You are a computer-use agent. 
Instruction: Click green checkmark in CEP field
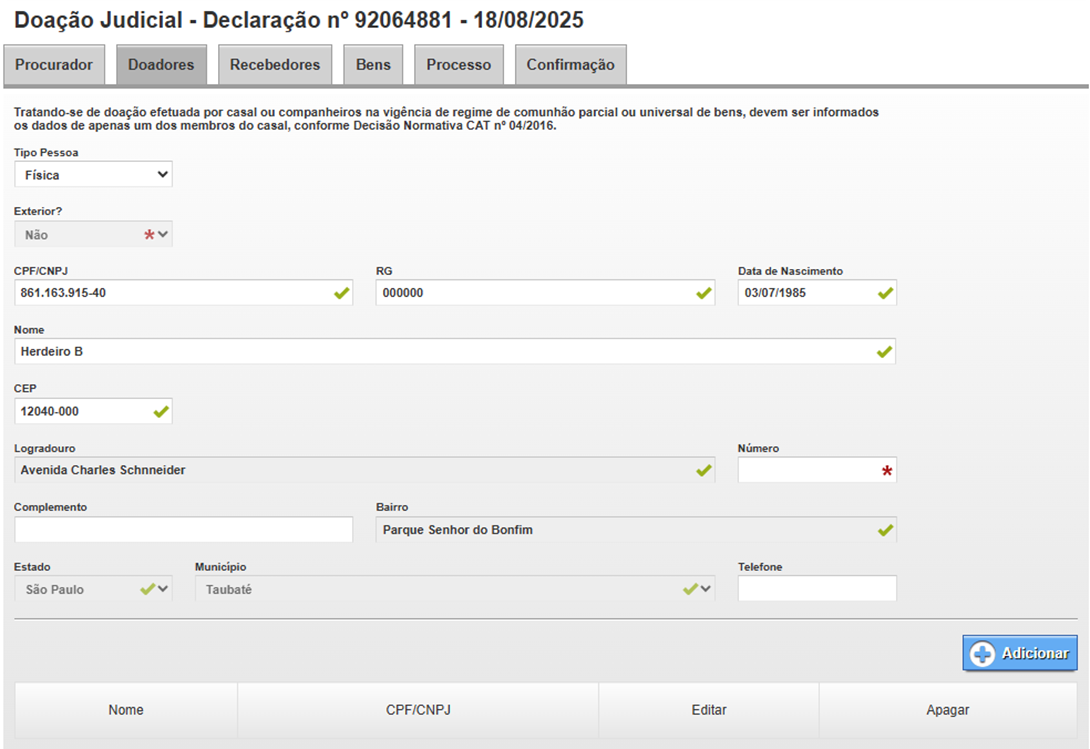pyautogui.click(x=161, y=411)
